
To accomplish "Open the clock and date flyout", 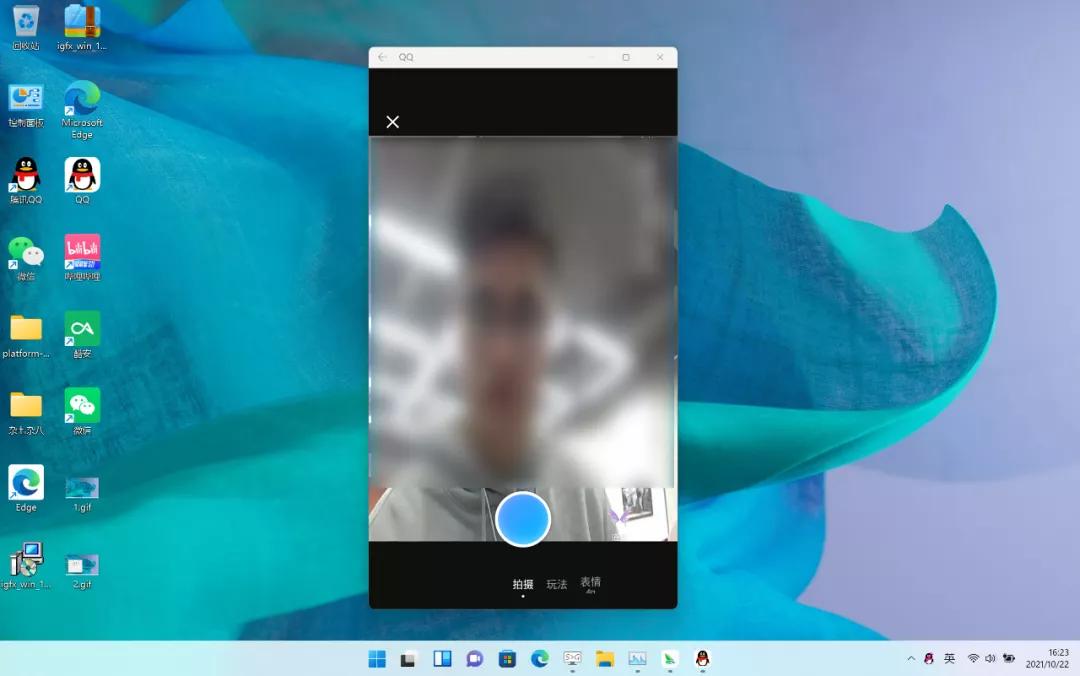I will [x=1046, y=658].
